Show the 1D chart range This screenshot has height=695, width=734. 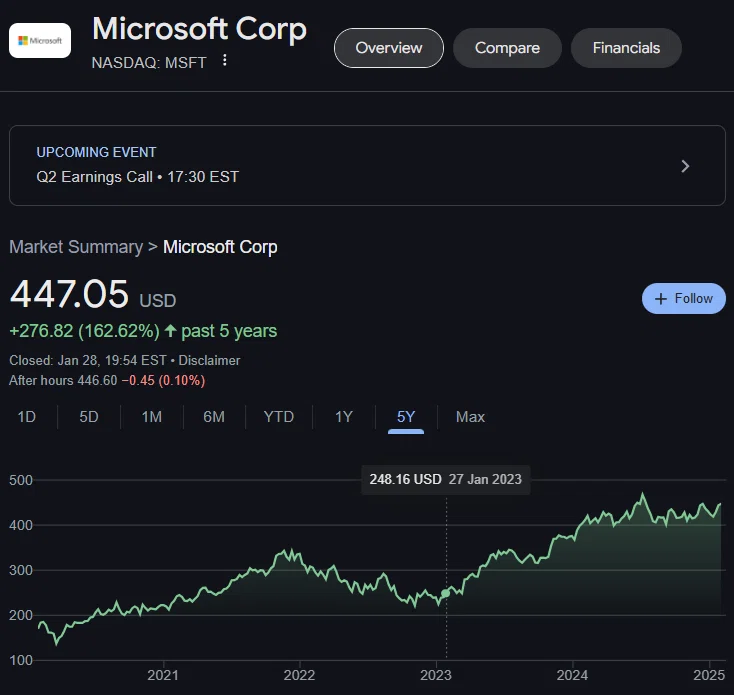[27, 417]
